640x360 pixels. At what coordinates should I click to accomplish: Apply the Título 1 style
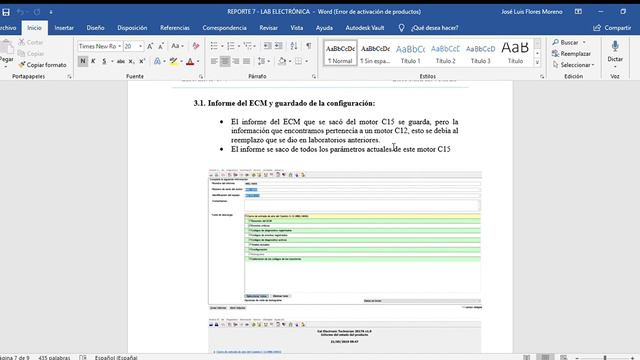click(x=410, y=53)
